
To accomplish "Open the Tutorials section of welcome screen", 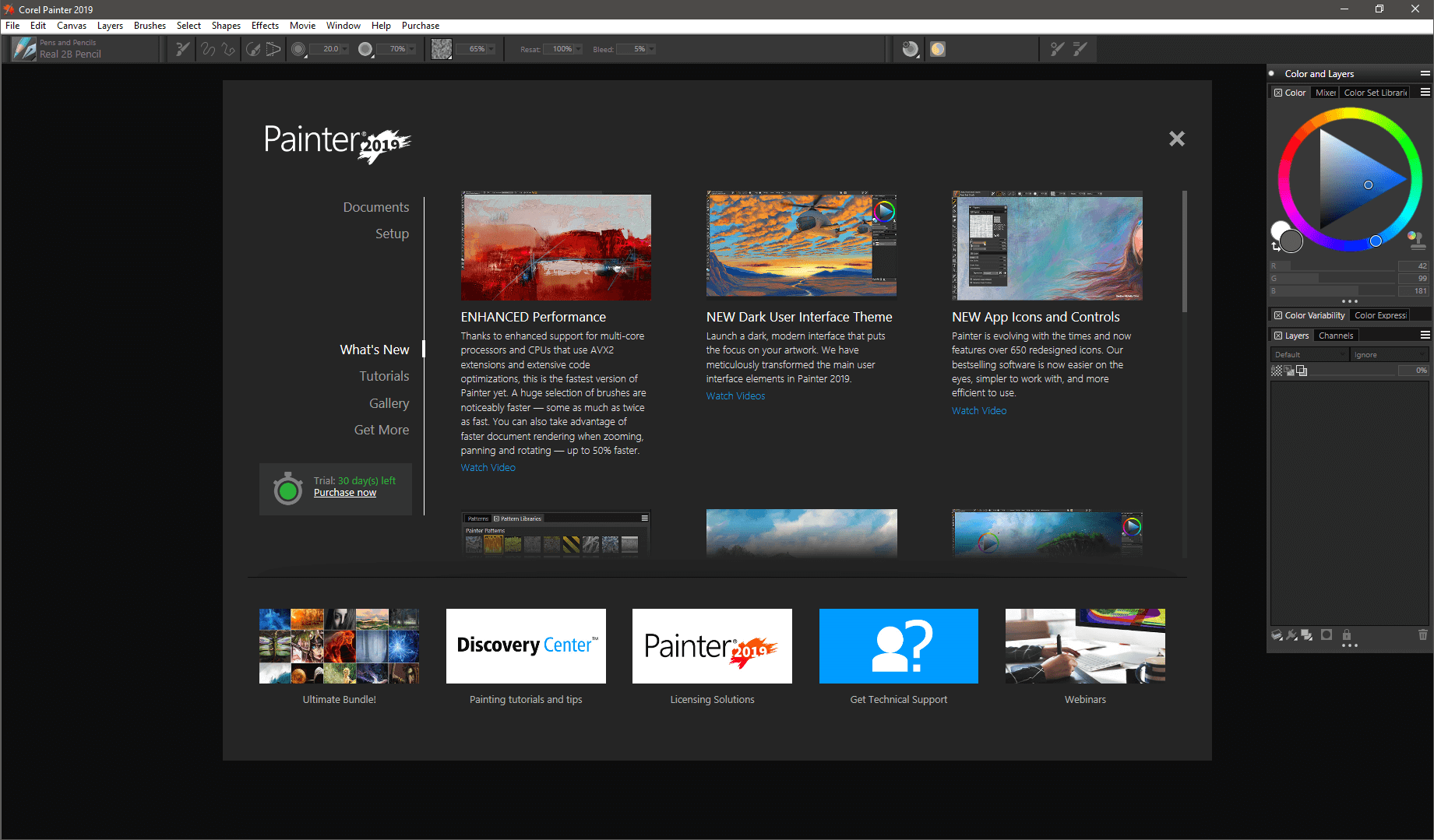I will [384, 376].
